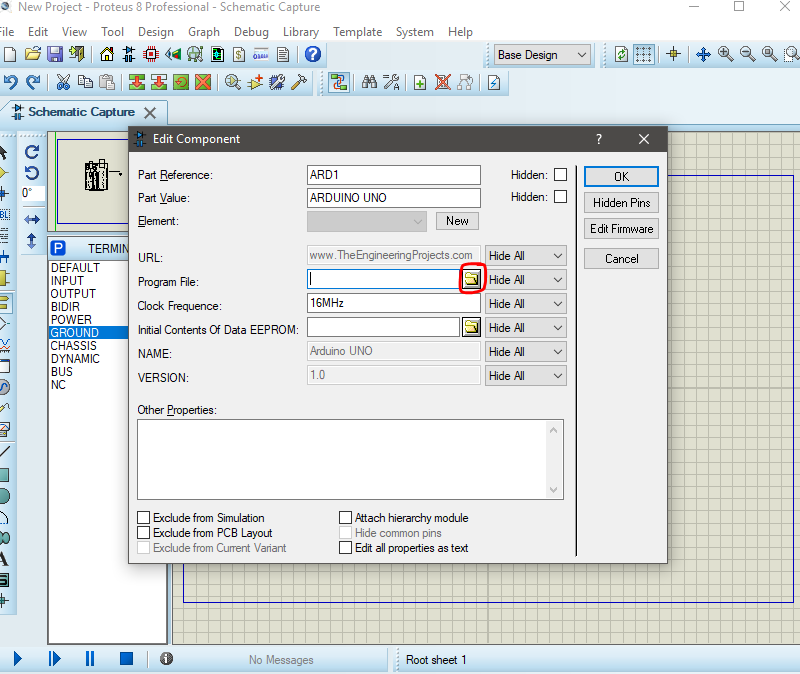Open the Help question mark icon
Screen dimensions: 800x674
[x=313, y=54]
